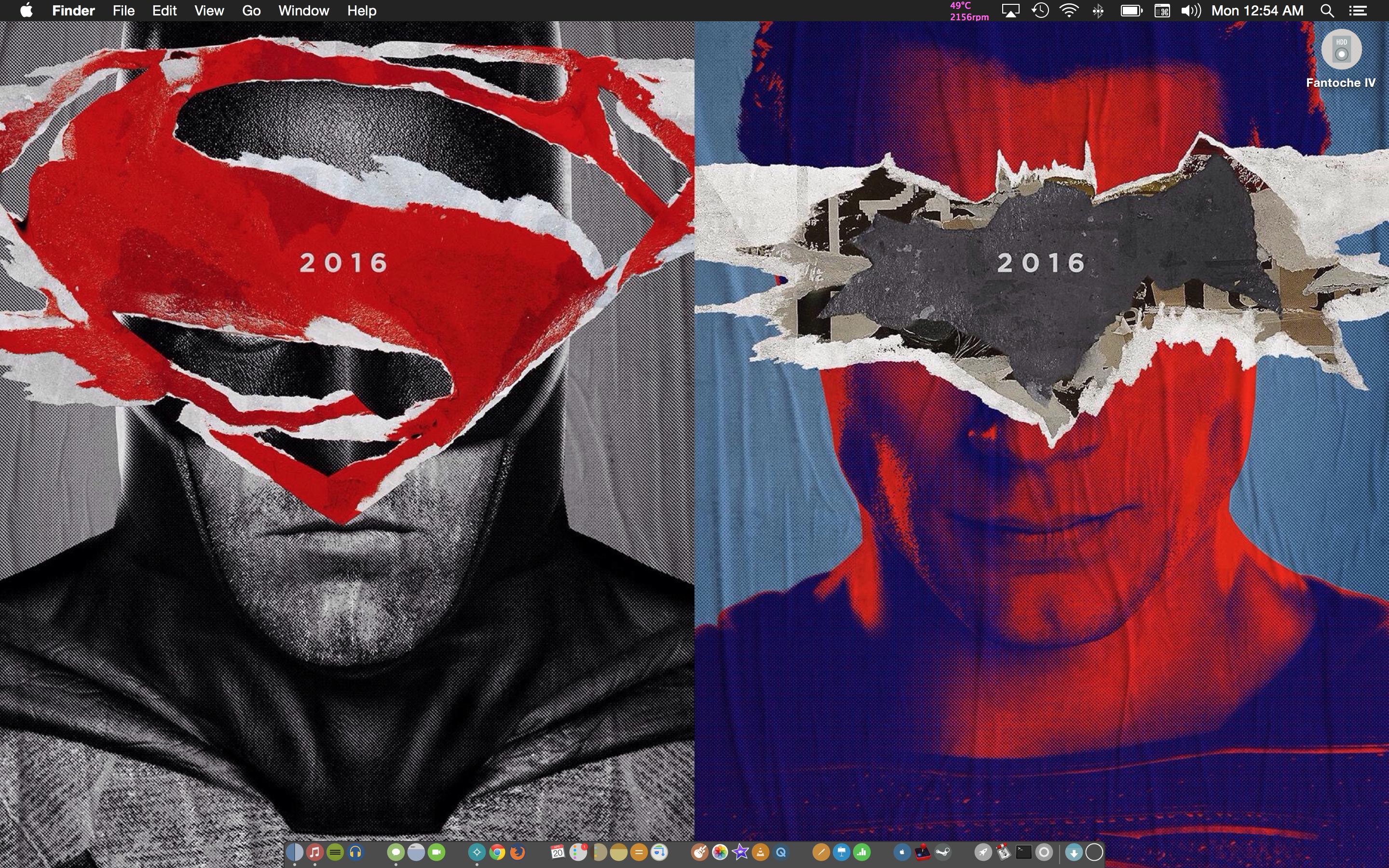The height and width of the screenshot is (868, 1389).
Task: Open the volume control menu
Action: [x=1191, y=11]
